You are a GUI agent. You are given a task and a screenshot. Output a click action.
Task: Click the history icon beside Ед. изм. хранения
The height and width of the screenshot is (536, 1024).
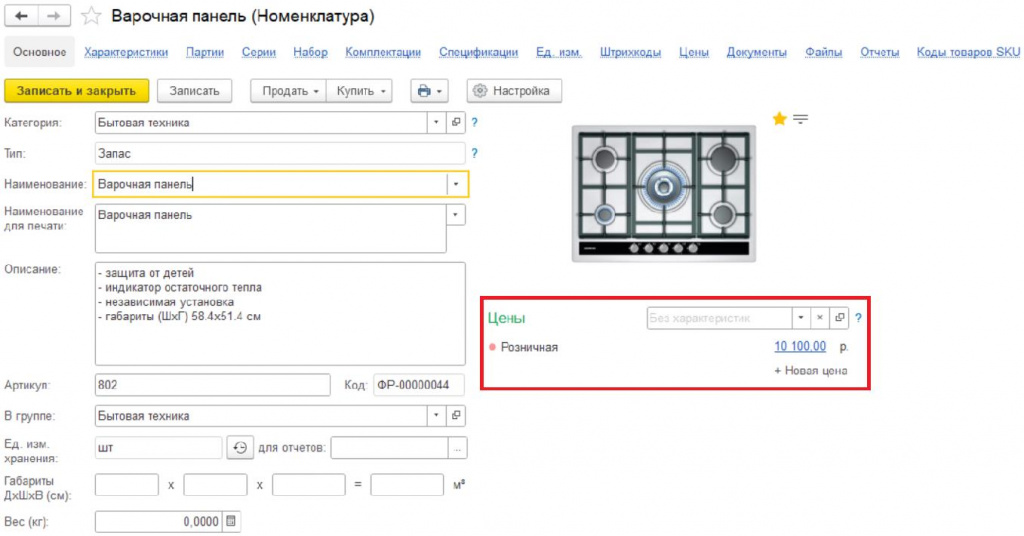(240, 448)
